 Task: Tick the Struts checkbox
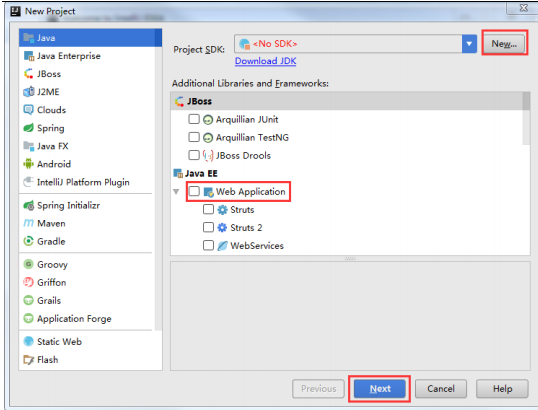208,209
